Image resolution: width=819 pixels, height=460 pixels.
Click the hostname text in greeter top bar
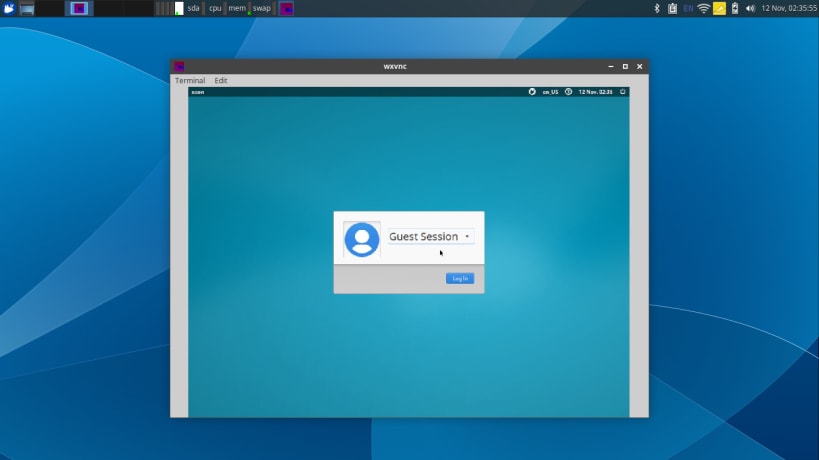coord(198,92)
